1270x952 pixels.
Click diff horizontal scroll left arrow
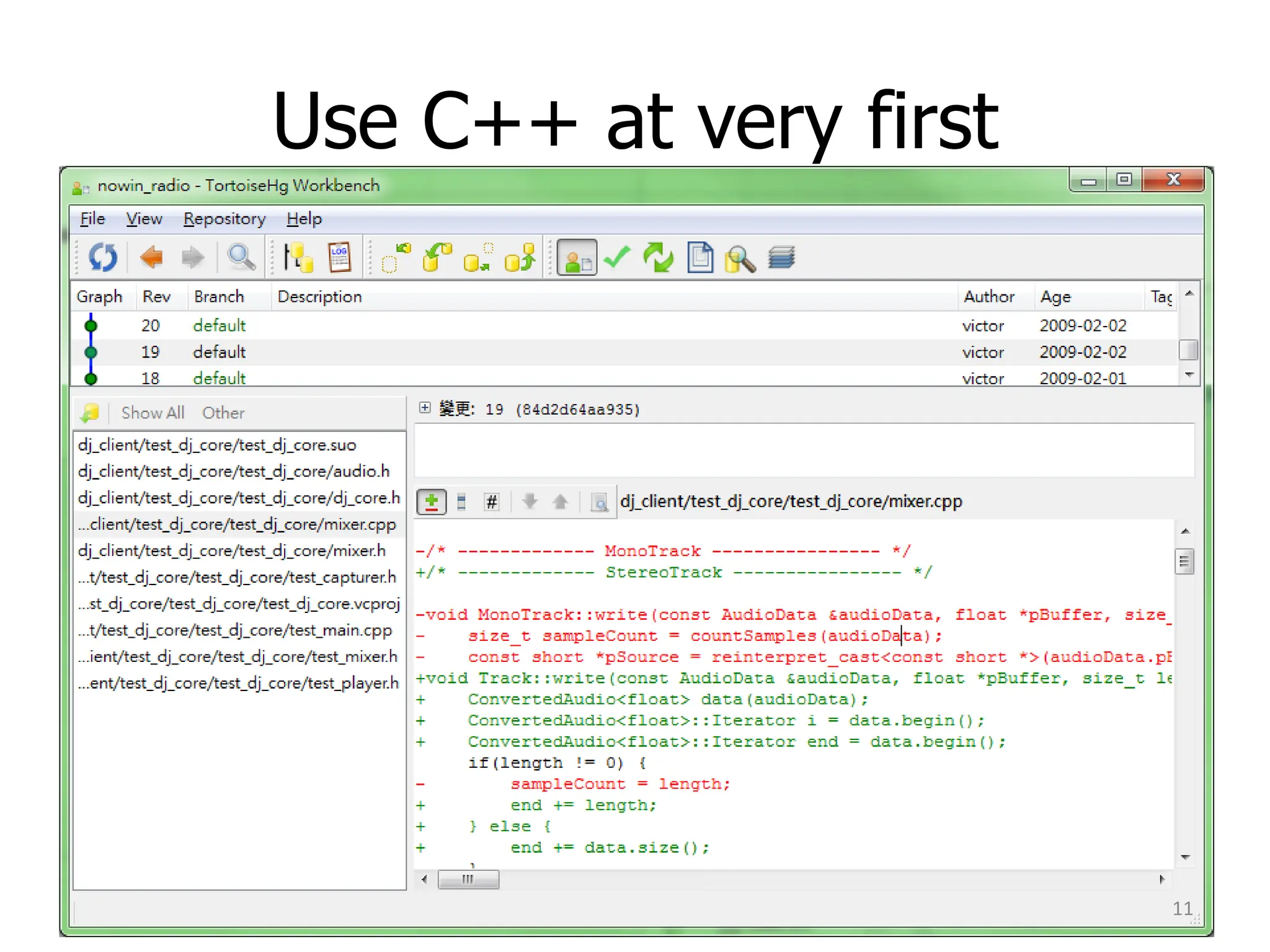(425, 879)
